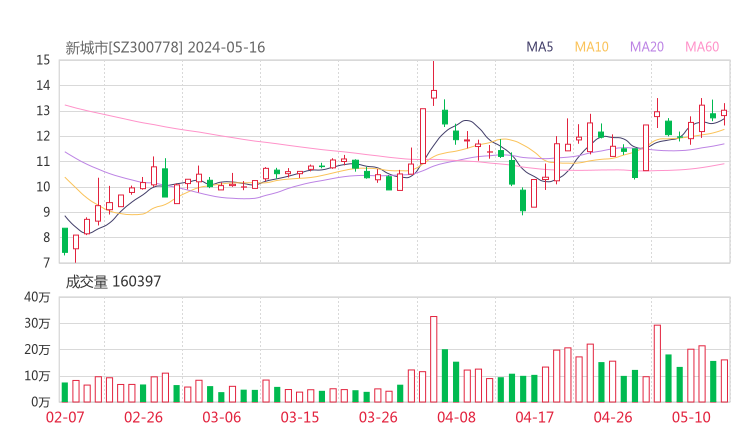The image size is (740, 440).
Task: Select the last candlestick on the right edge
Action: coord(724,114)
